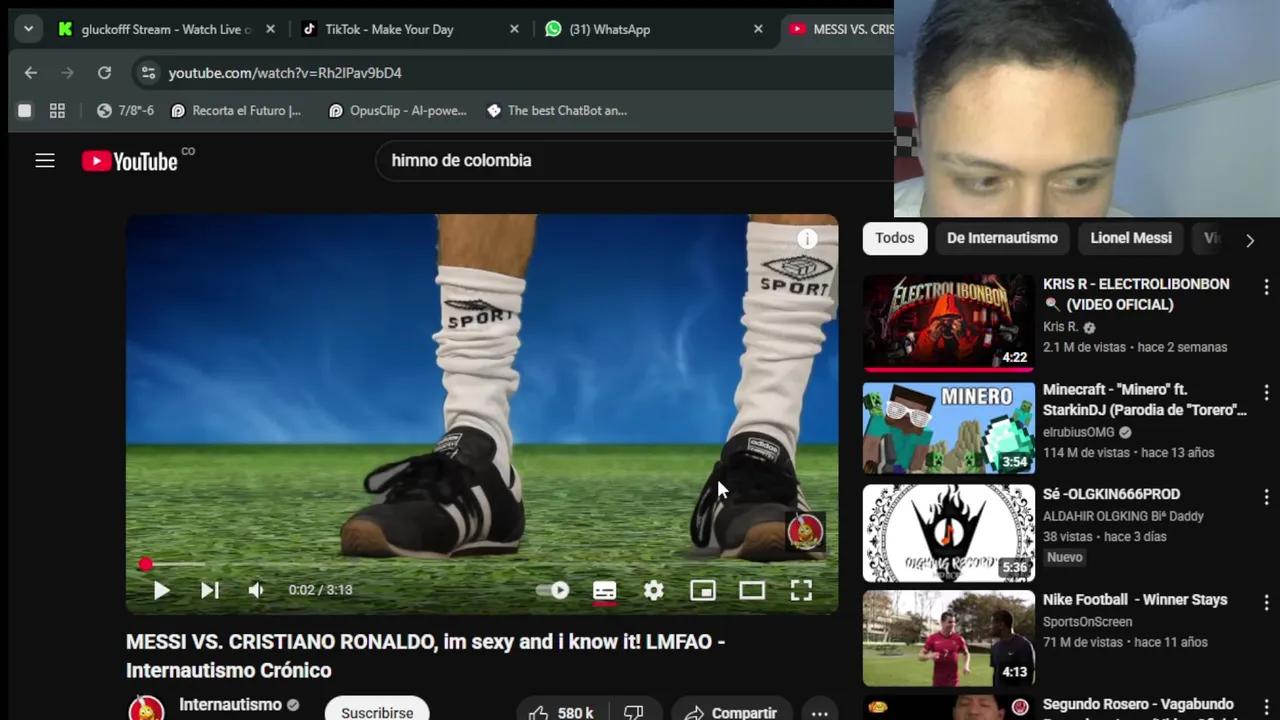Image resolution: width=1280 pixels, height=720 pixels.
Task: Close the WhatsApp tab
Action: (758, 29)
